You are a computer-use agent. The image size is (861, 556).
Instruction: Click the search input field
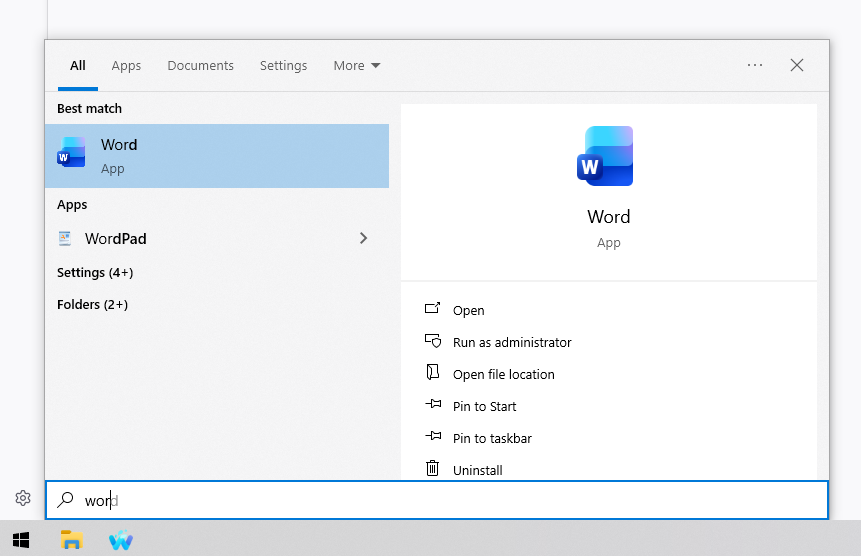click(x=437, y=499)
